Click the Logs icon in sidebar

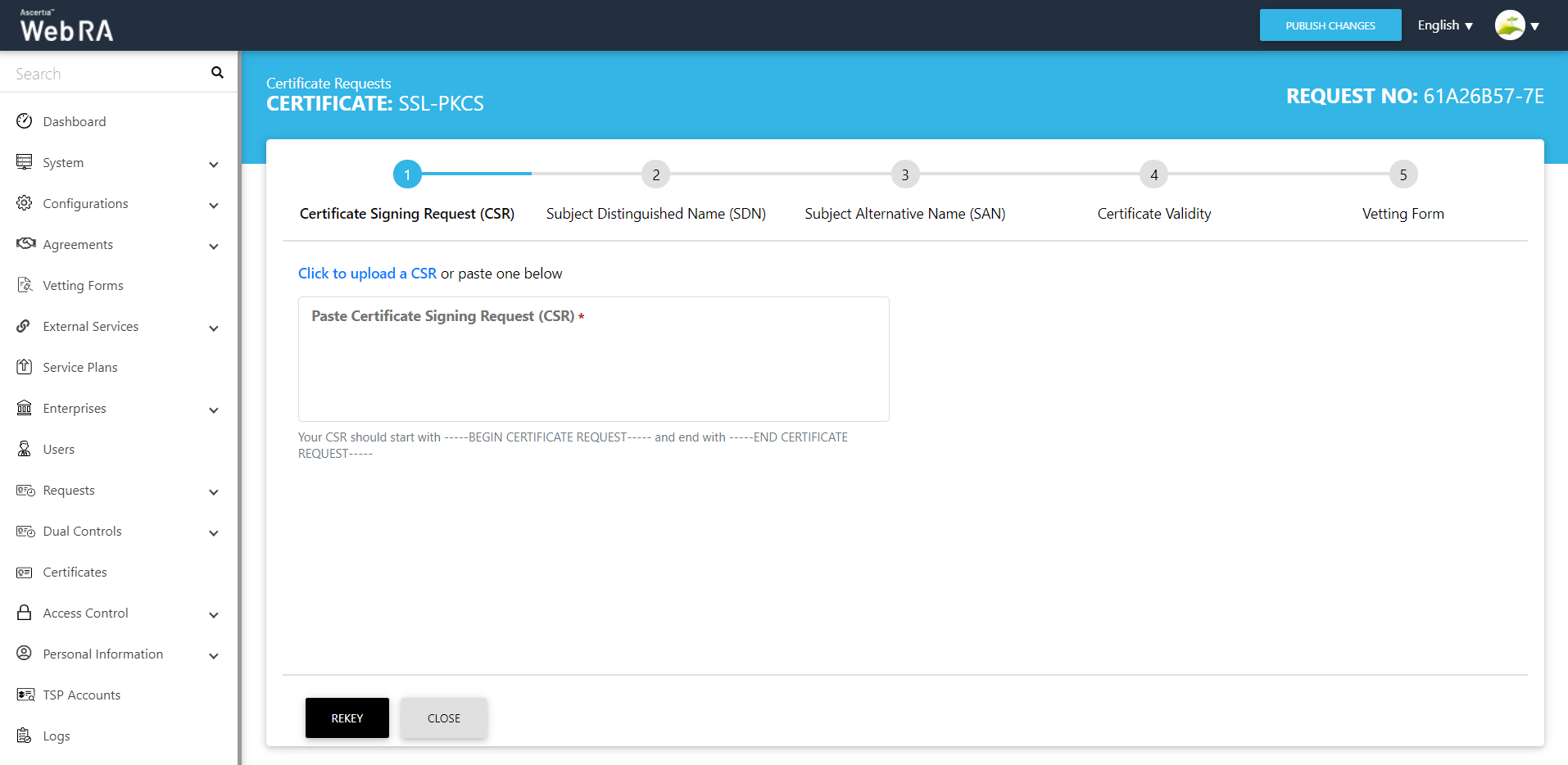click(x=25, y=736)
